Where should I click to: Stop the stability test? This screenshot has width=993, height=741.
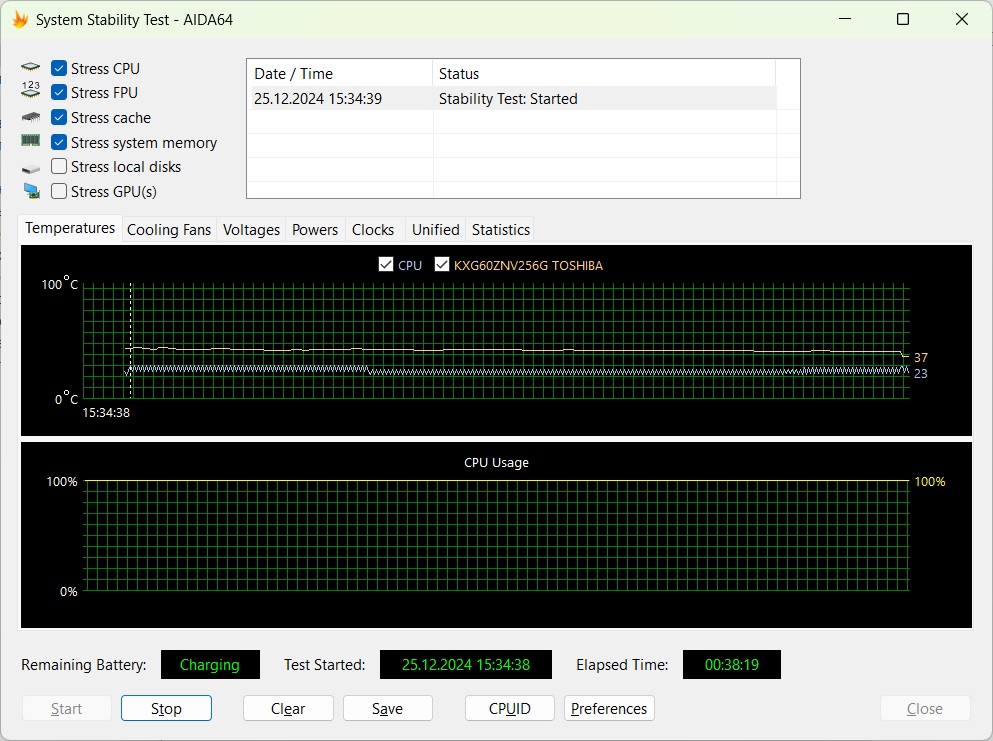pyautogui.click(x=166, y=708)
